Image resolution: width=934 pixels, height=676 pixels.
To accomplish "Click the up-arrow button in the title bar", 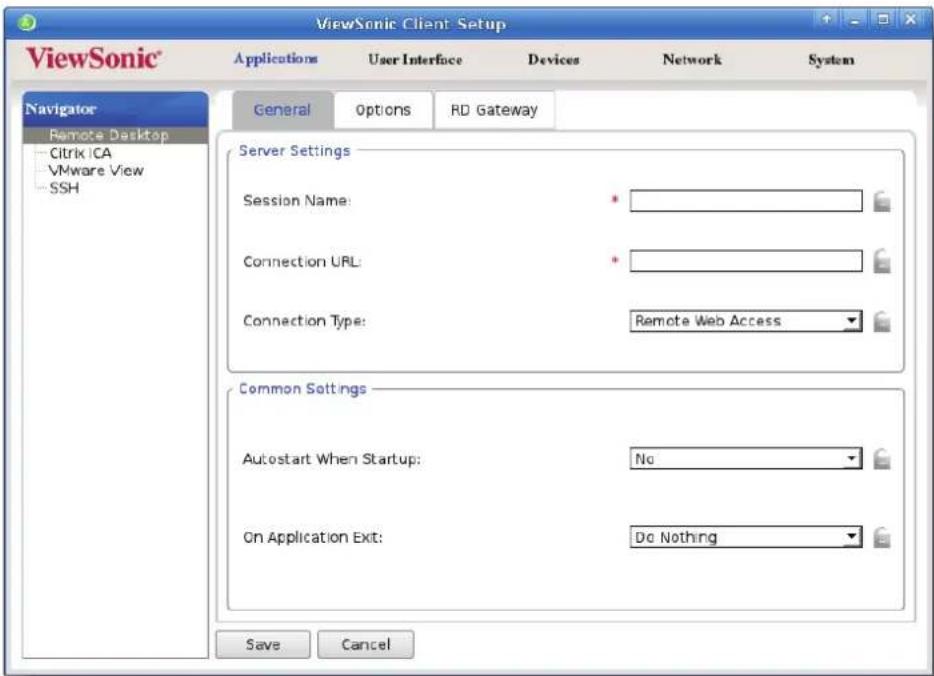I will (826, 20).
